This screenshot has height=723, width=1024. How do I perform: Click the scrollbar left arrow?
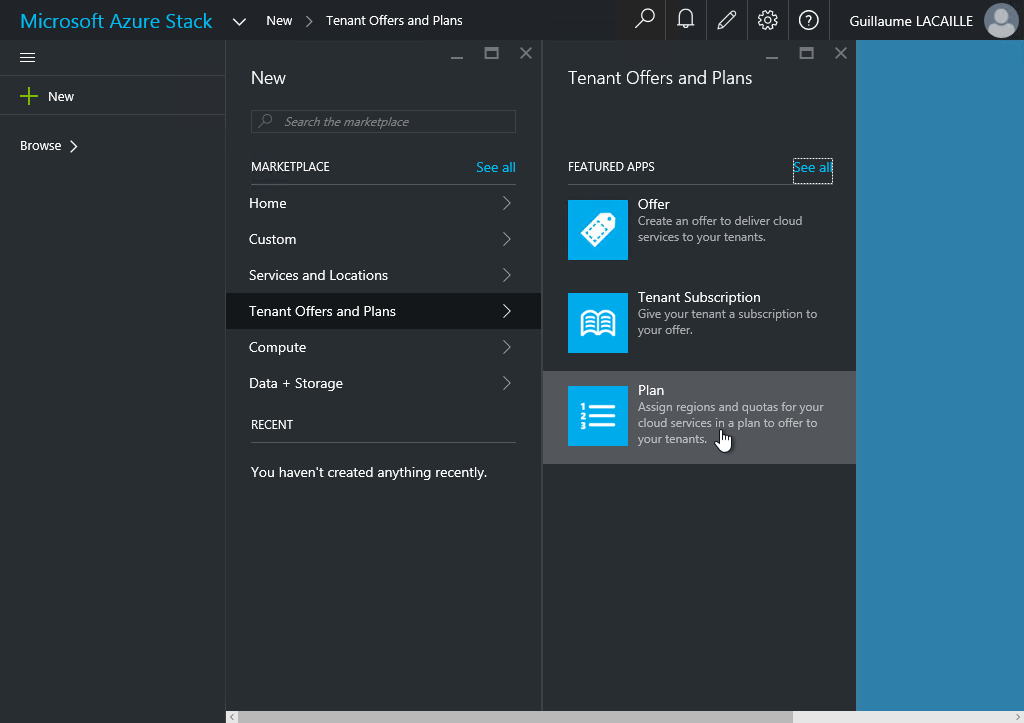click(x=232, y=716)
